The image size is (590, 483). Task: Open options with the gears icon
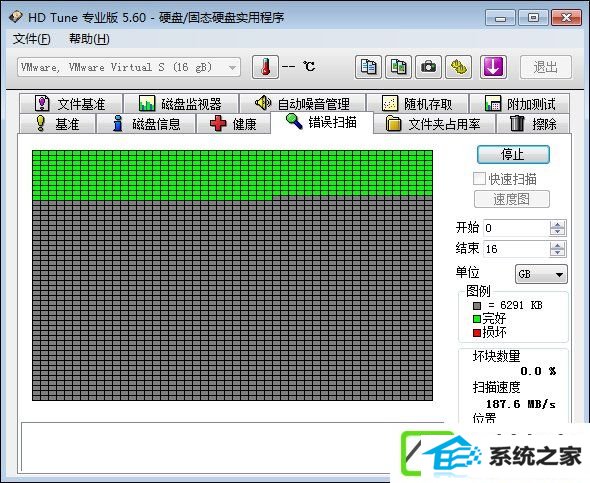(459, 67)
